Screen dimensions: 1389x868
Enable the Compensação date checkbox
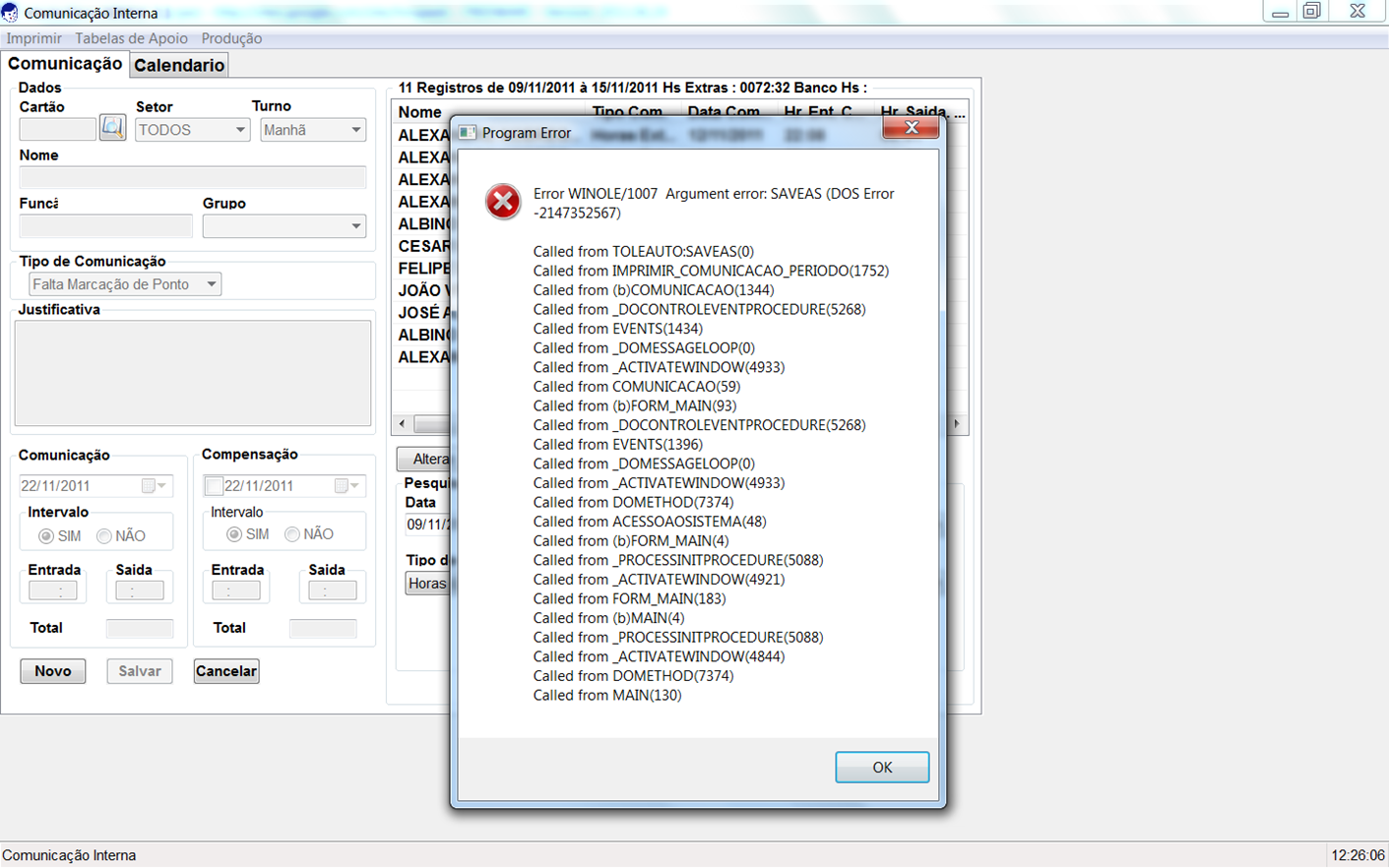(214, 486)
